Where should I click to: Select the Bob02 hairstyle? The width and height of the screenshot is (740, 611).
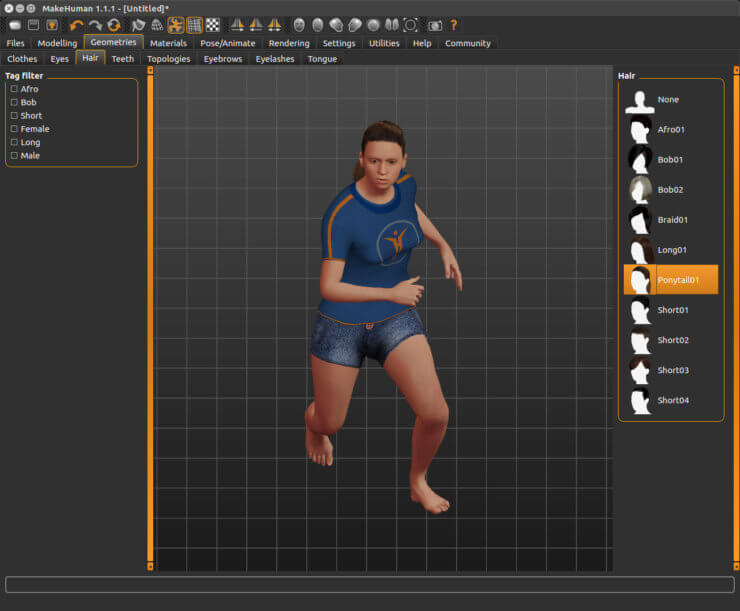pos(670,190)
